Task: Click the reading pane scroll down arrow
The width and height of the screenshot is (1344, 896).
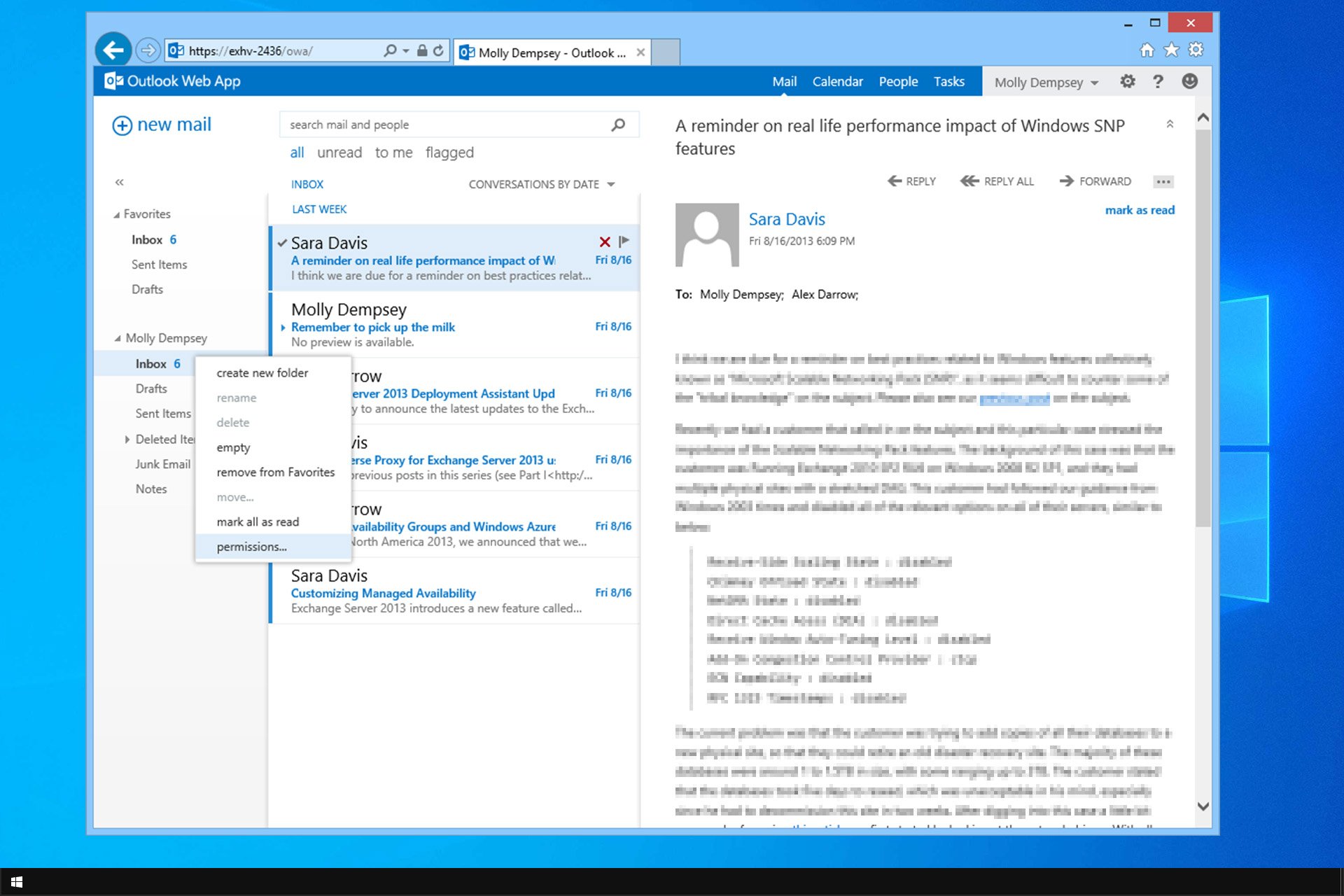Action: [x=1203, y=806]
